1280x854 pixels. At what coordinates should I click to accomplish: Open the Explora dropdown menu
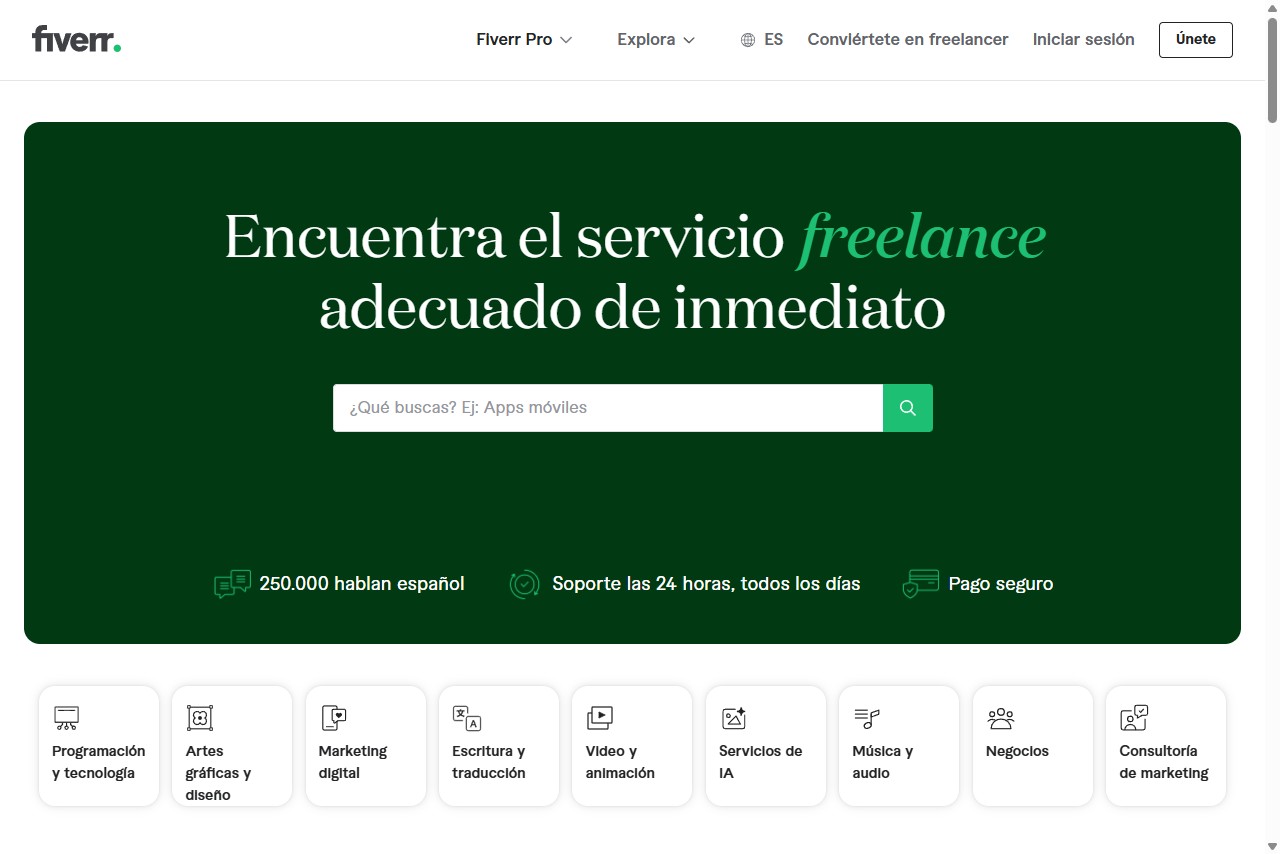click(656, 40)
